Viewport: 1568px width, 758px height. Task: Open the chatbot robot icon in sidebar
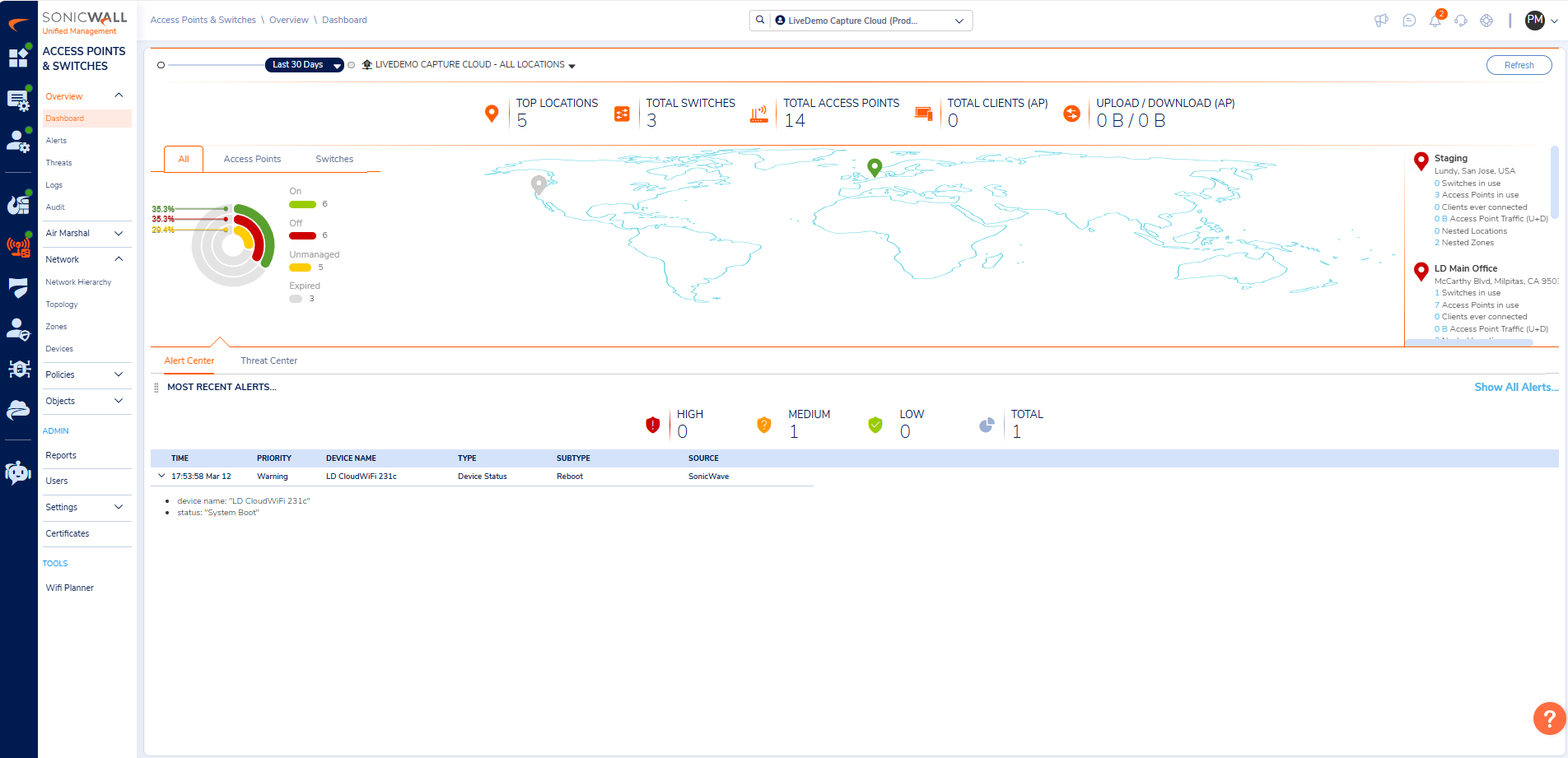(x=18, y=472)
